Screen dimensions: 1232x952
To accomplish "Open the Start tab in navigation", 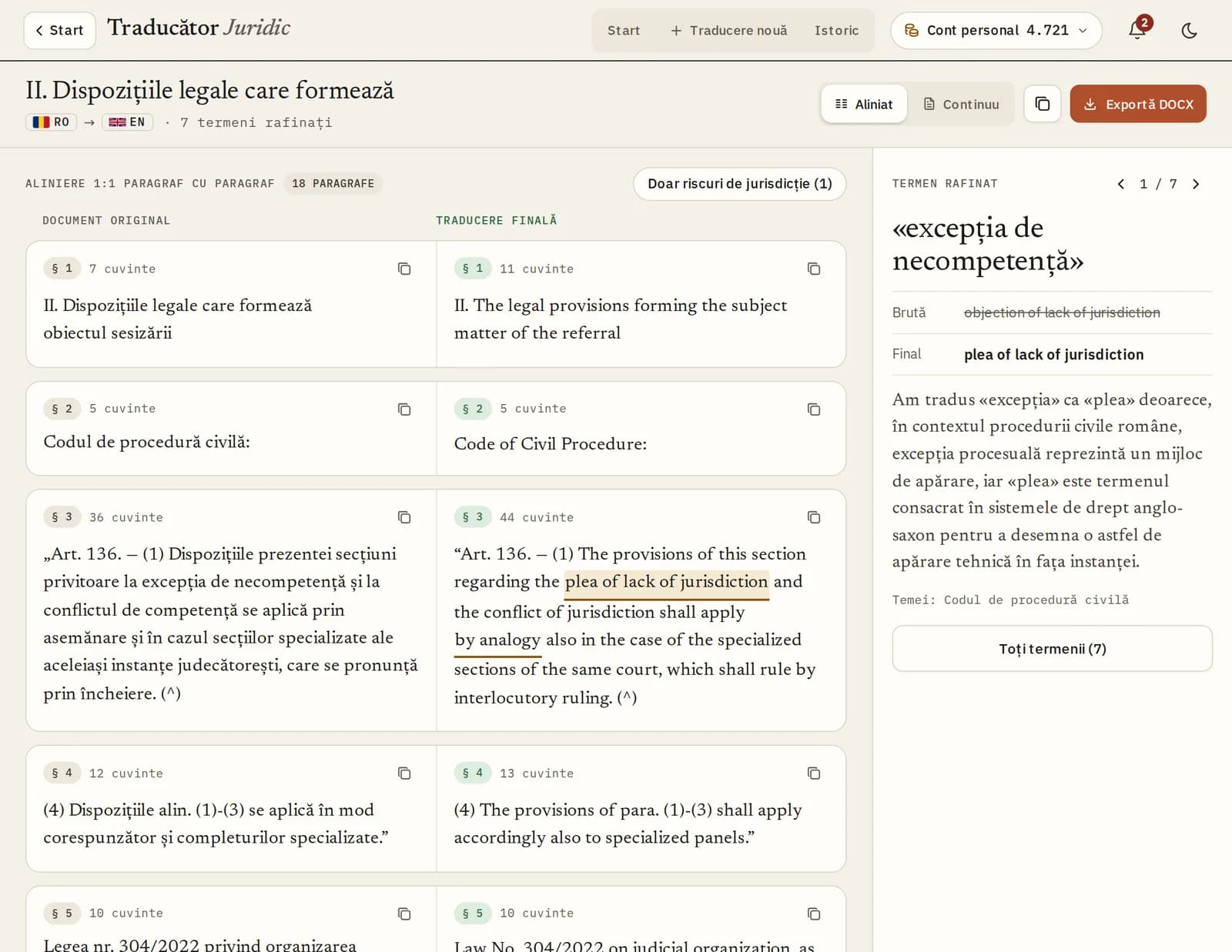I will pos(624,31).
